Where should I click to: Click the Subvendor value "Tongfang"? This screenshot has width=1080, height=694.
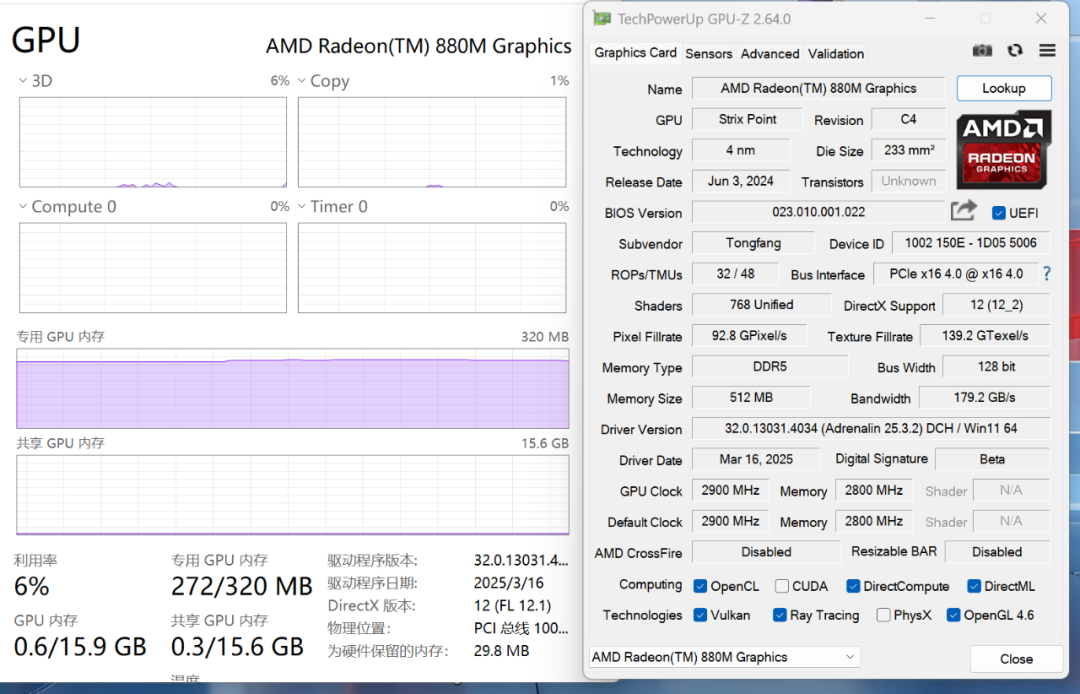(753, 243)
